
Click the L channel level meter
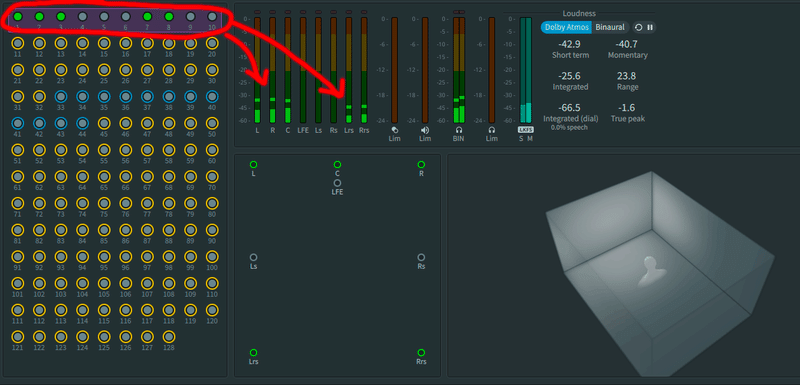[x=257, y=70]
